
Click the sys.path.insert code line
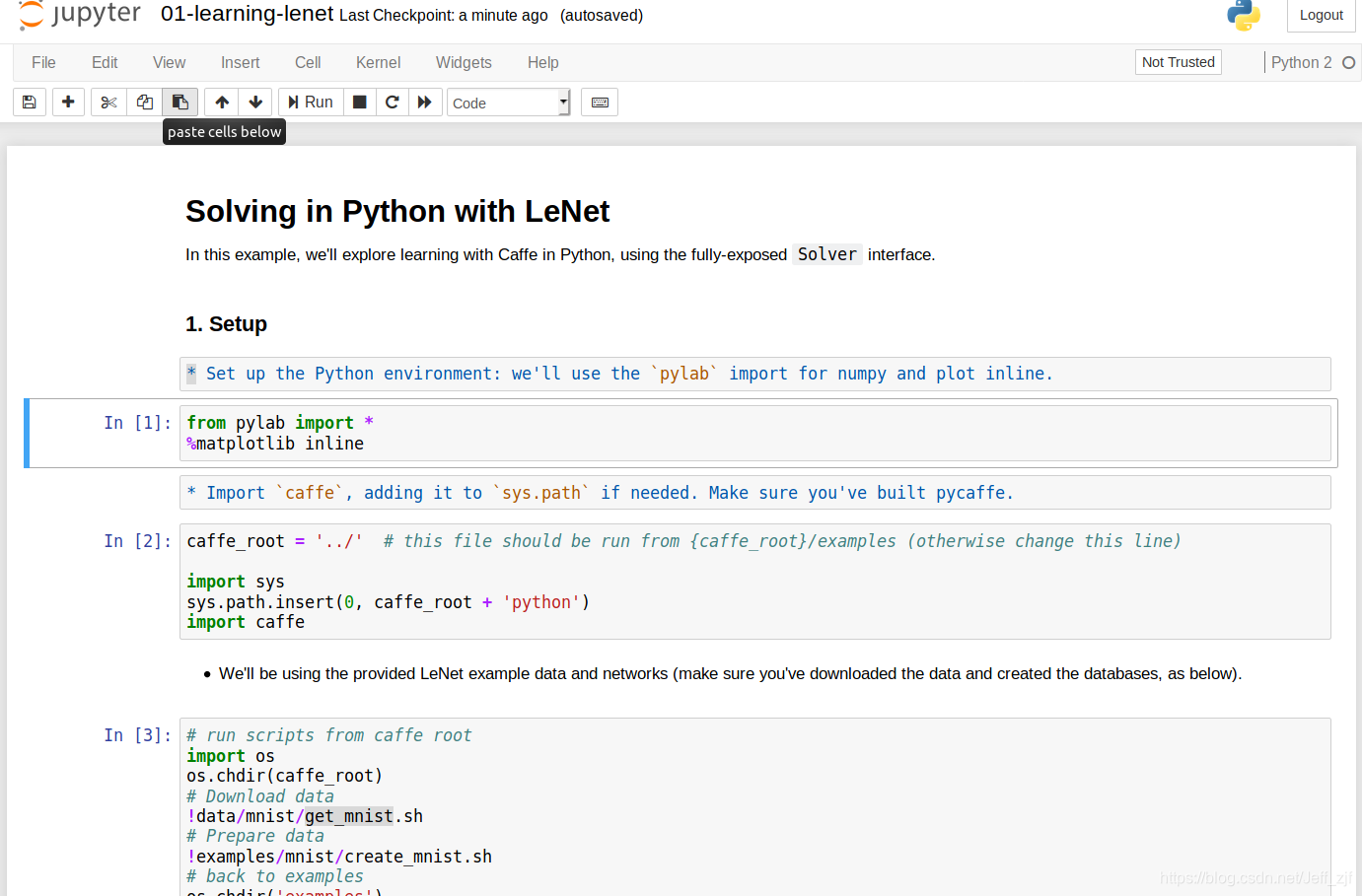(x=389, y=602)
